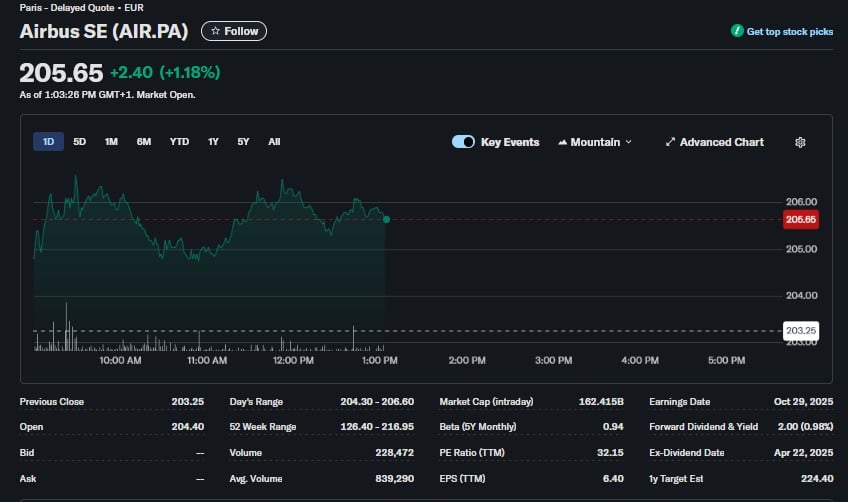Select the 1M range tab
This screenshot has height=502, width=848.
point(111,142)
